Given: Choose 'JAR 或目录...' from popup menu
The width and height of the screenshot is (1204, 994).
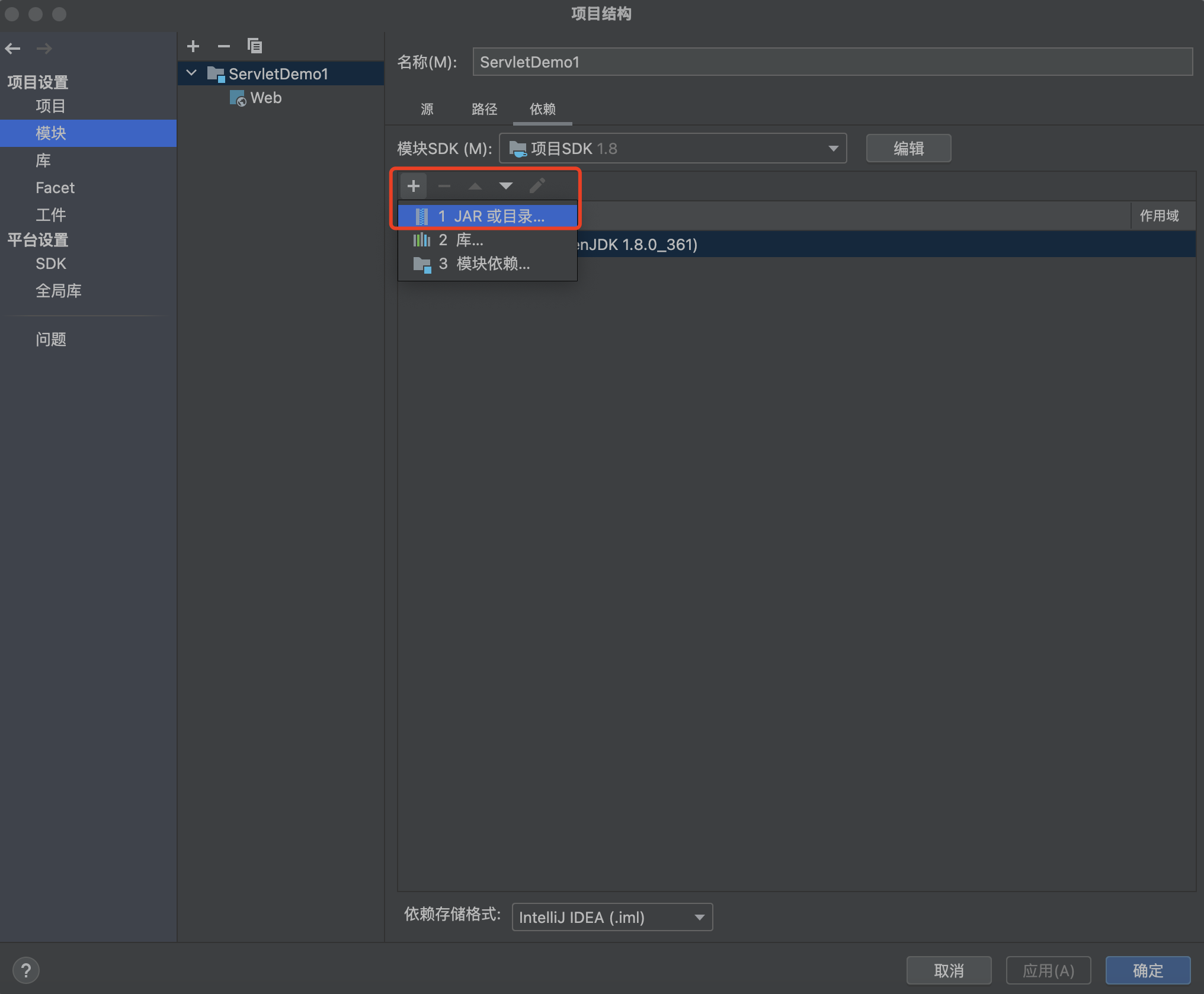Looking at the screenshot, I should pos(487,216).
